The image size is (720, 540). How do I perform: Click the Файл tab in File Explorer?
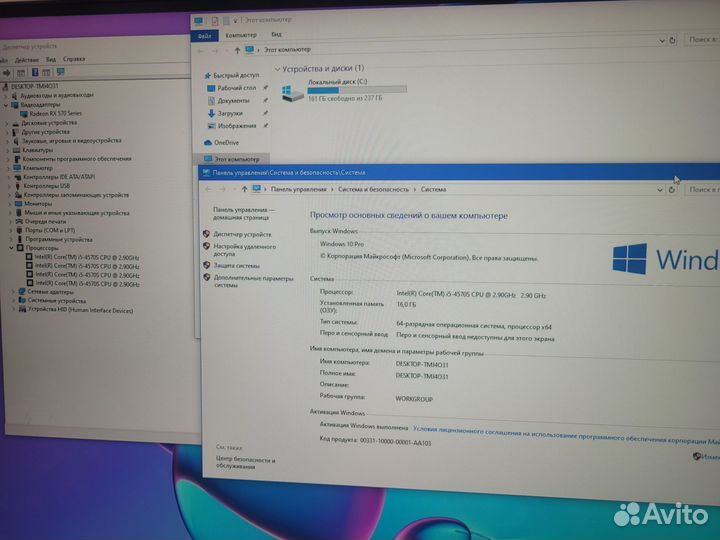coord(203,34)
